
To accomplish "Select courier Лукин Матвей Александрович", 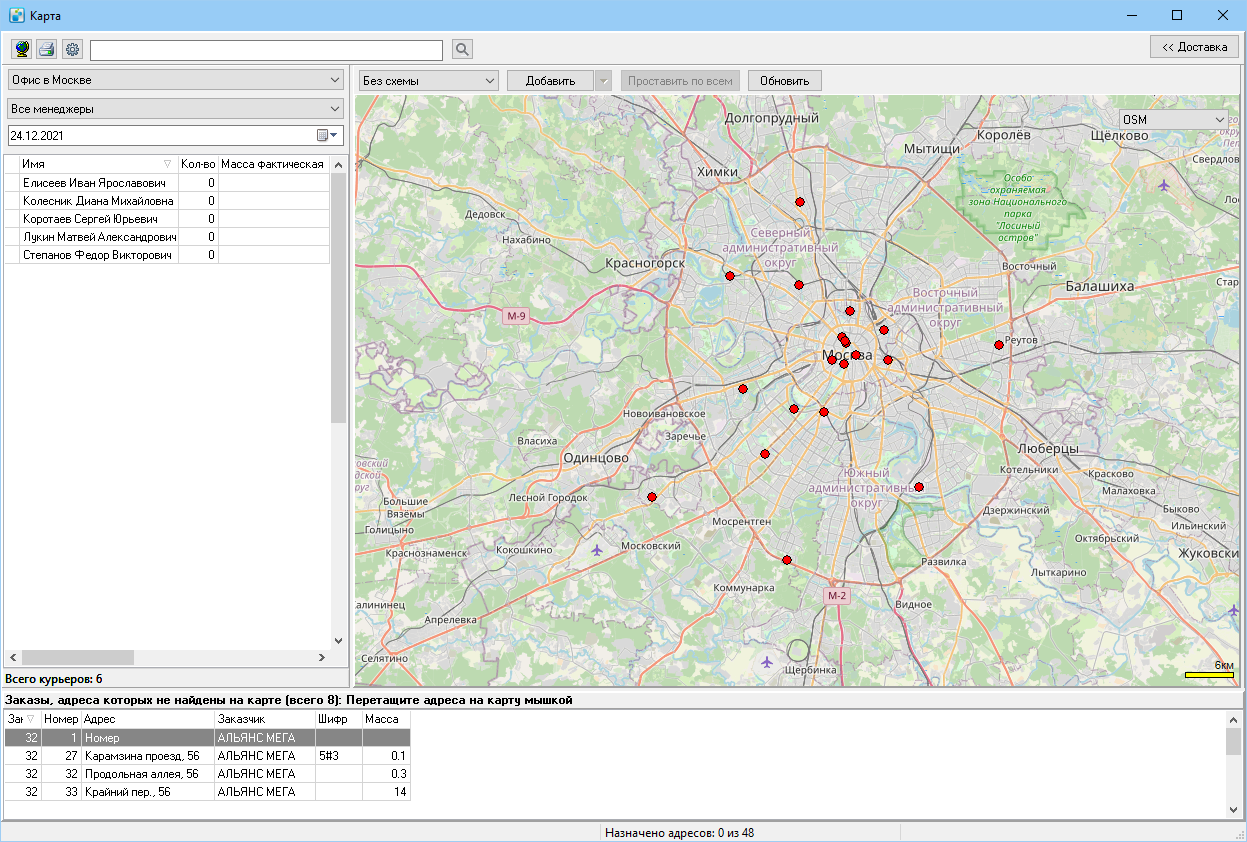I will point(167,237).
